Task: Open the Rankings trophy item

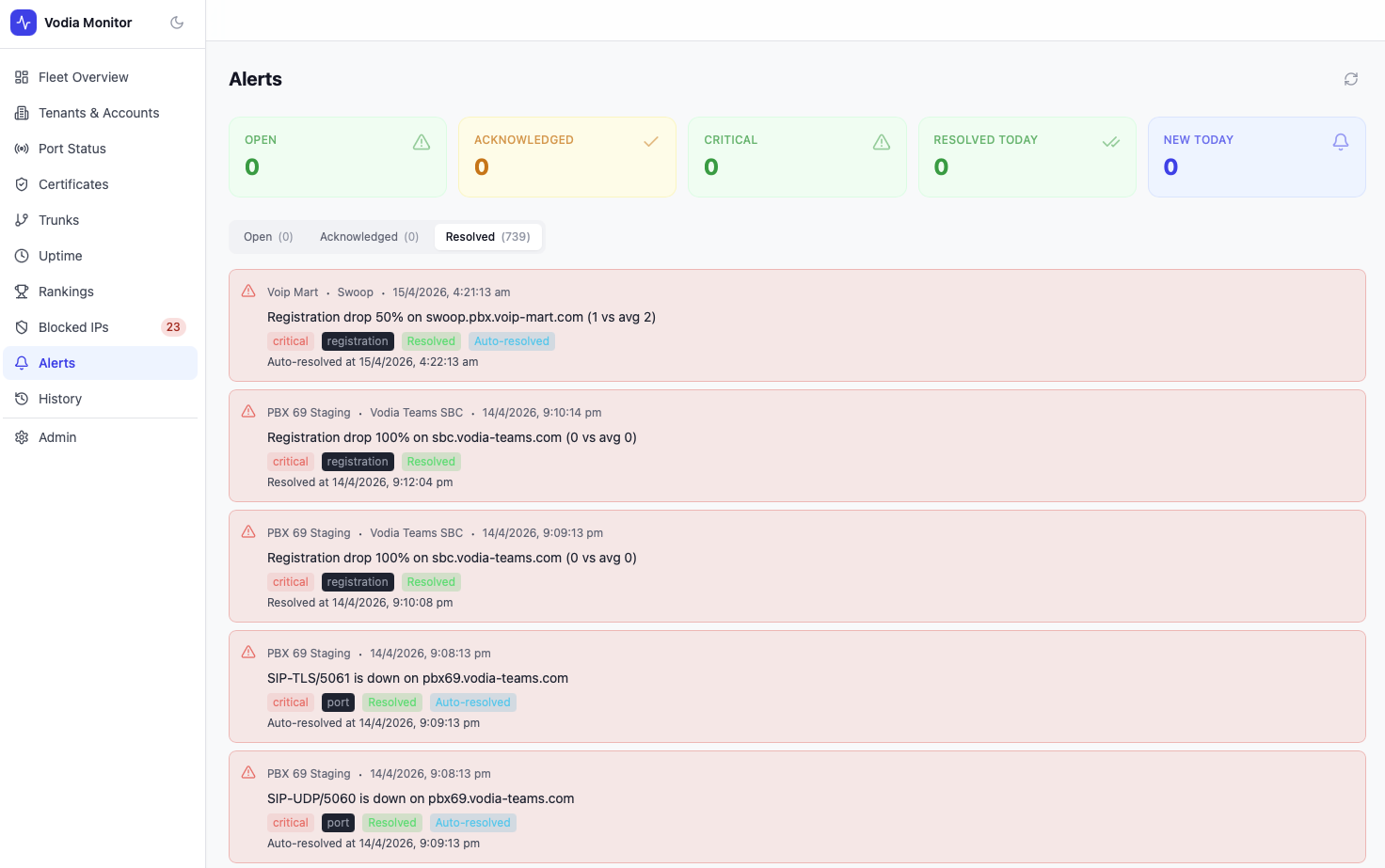Action: (66, 292)
